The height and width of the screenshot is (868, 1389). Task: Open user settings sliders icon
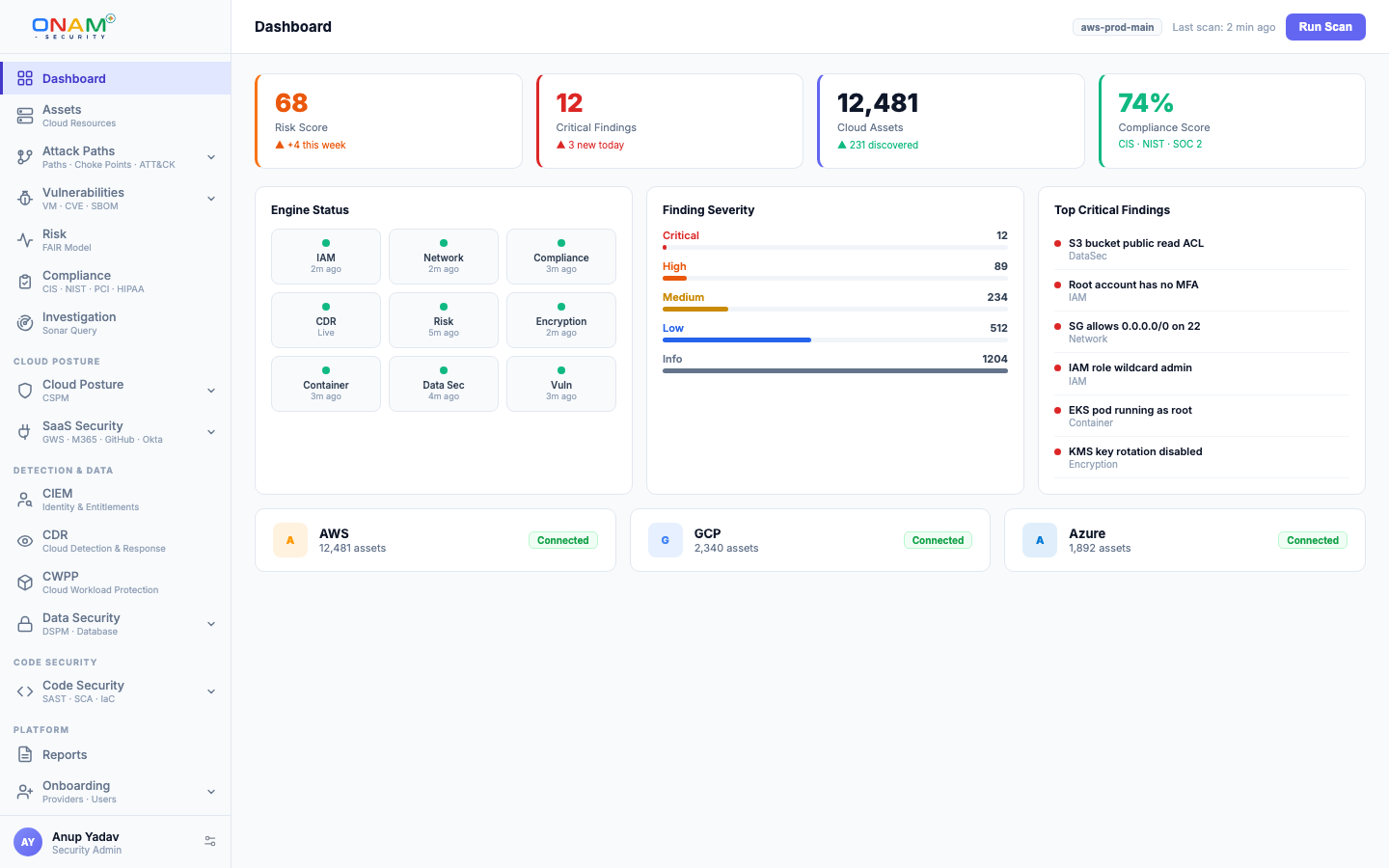210,842
